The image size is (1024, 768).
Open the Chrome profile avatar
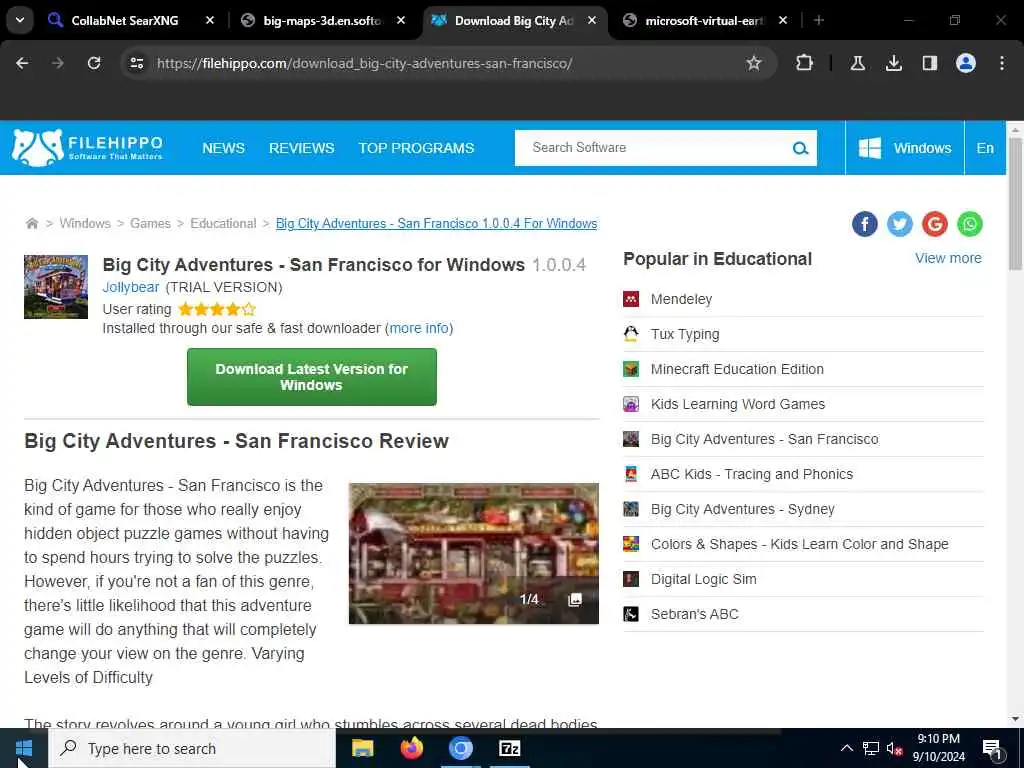[966, 63]
